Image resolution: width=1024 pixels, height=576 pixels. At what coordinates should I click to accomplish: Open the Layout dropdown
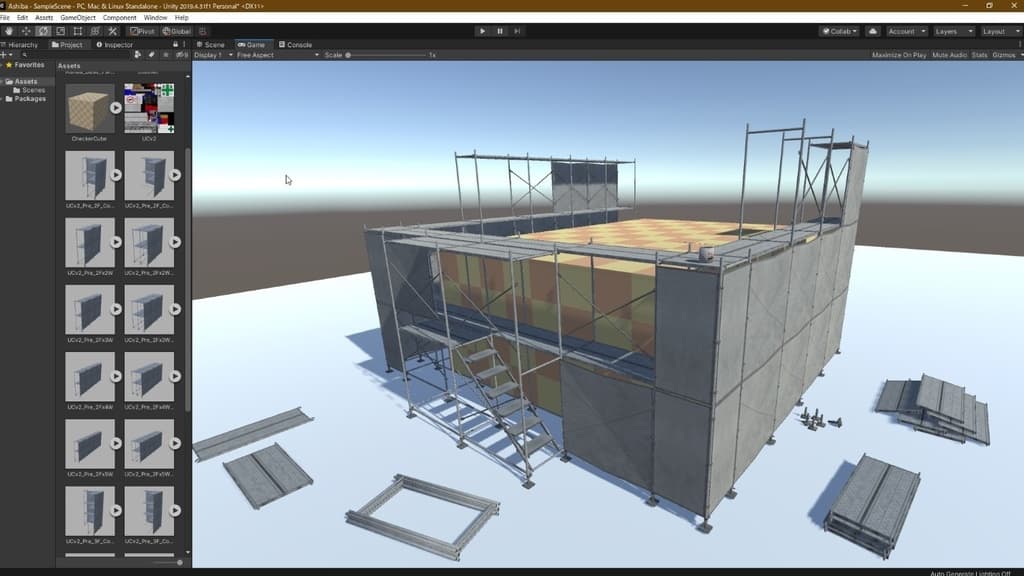[999, 31]
